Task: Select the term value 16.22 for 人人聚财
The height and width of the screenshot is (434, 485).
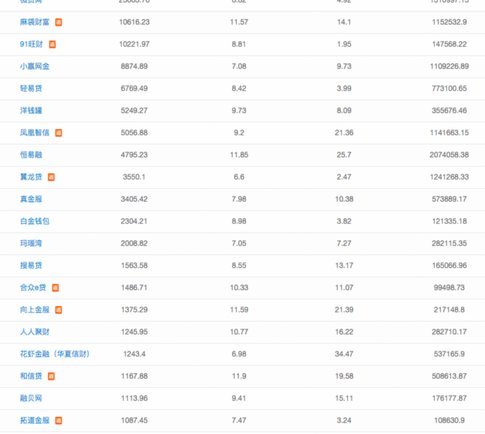Action: 344,332
